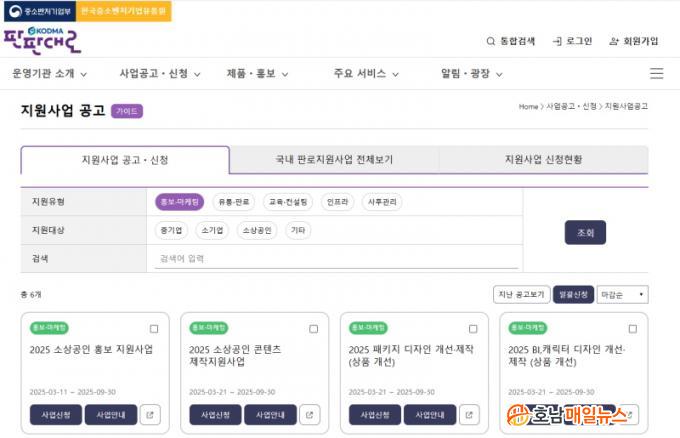Open the 마감순 sort dropdown

click(x=622, y=294)
